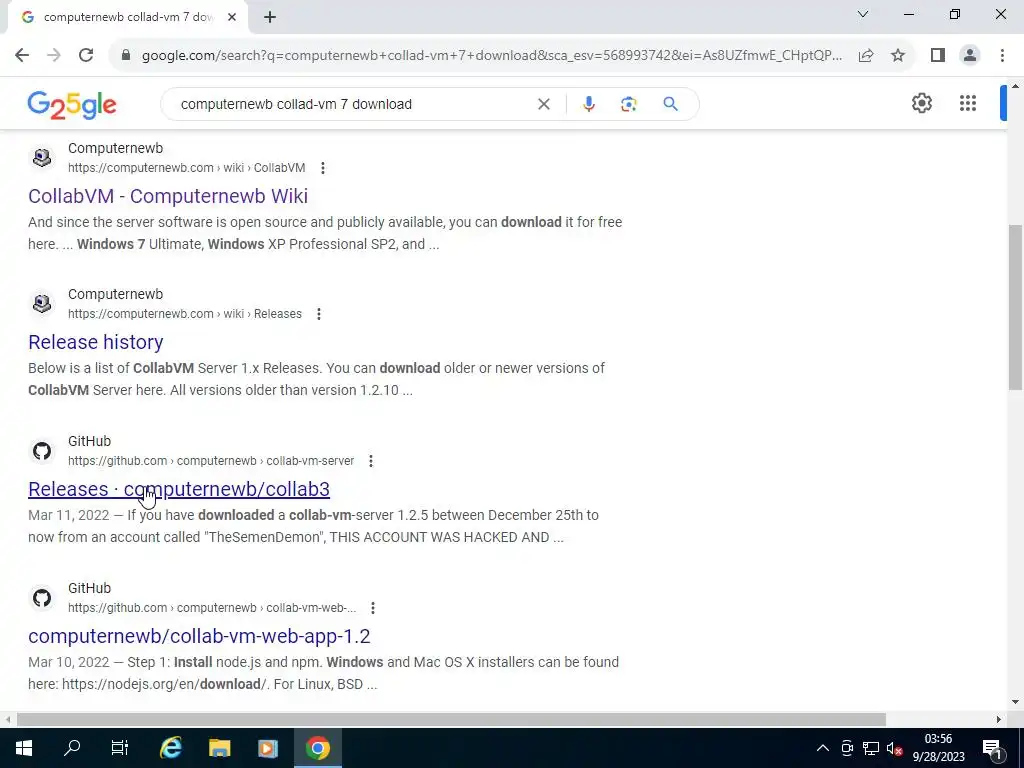Show hidden system tray icons
Image resolution: width=1024 pixels, height=768 pixels.
[823, 748]
